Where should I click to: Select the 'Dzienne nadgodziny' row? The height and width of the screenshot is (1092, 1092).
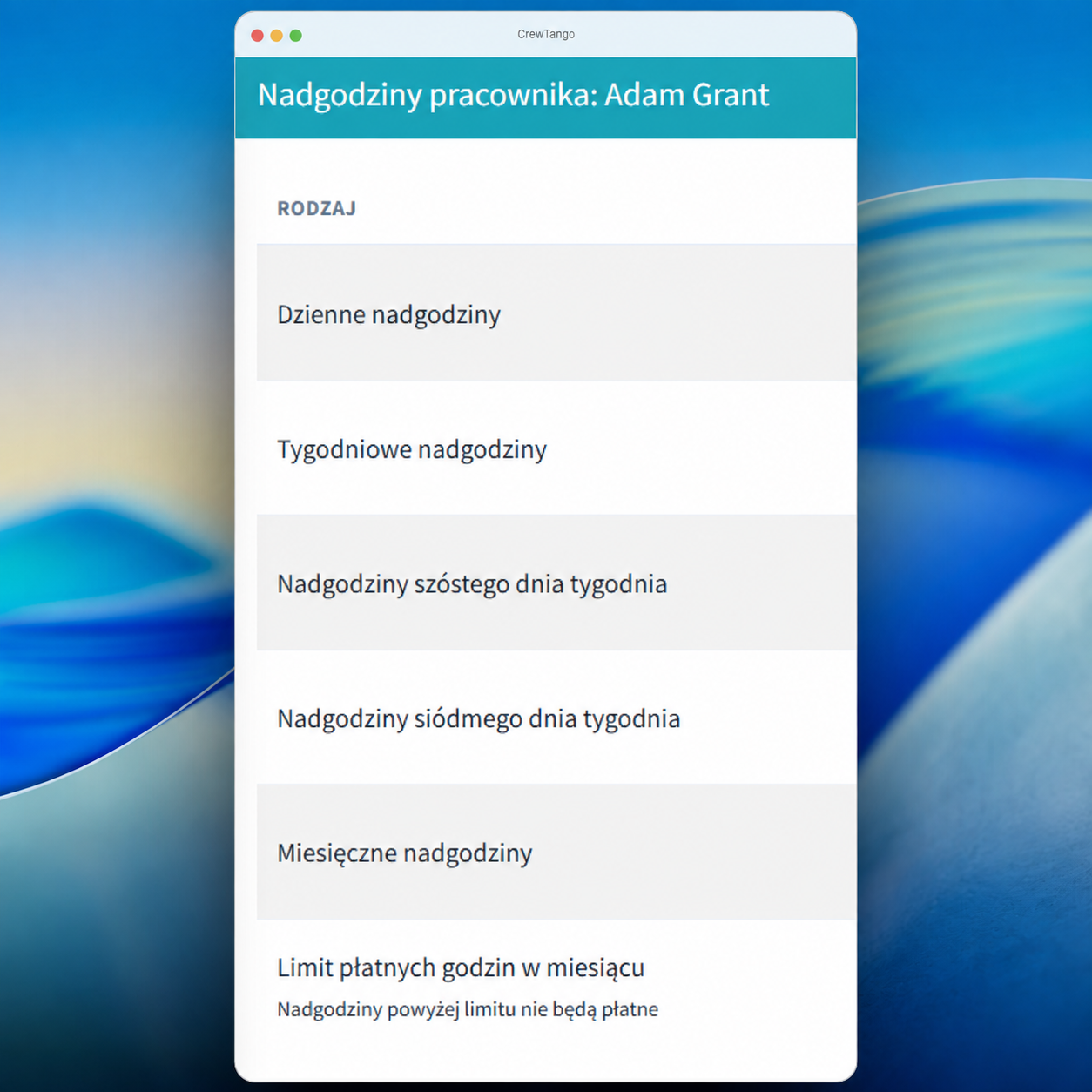pyautogui.click(x=556, y=313)
